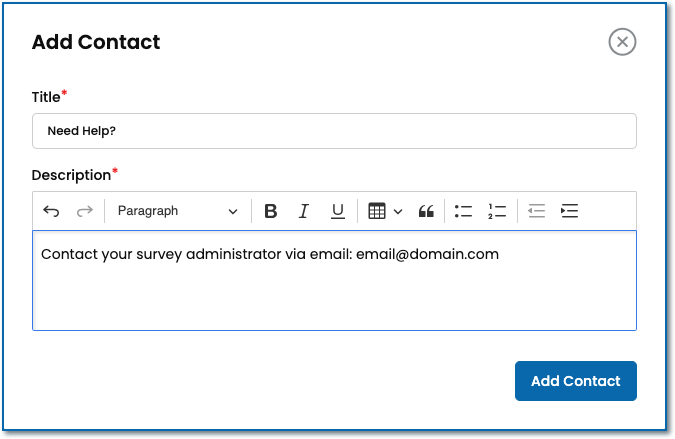Insert a block quote
The height and width of the screenshot is (439, 675).
(x=426, y=211)
